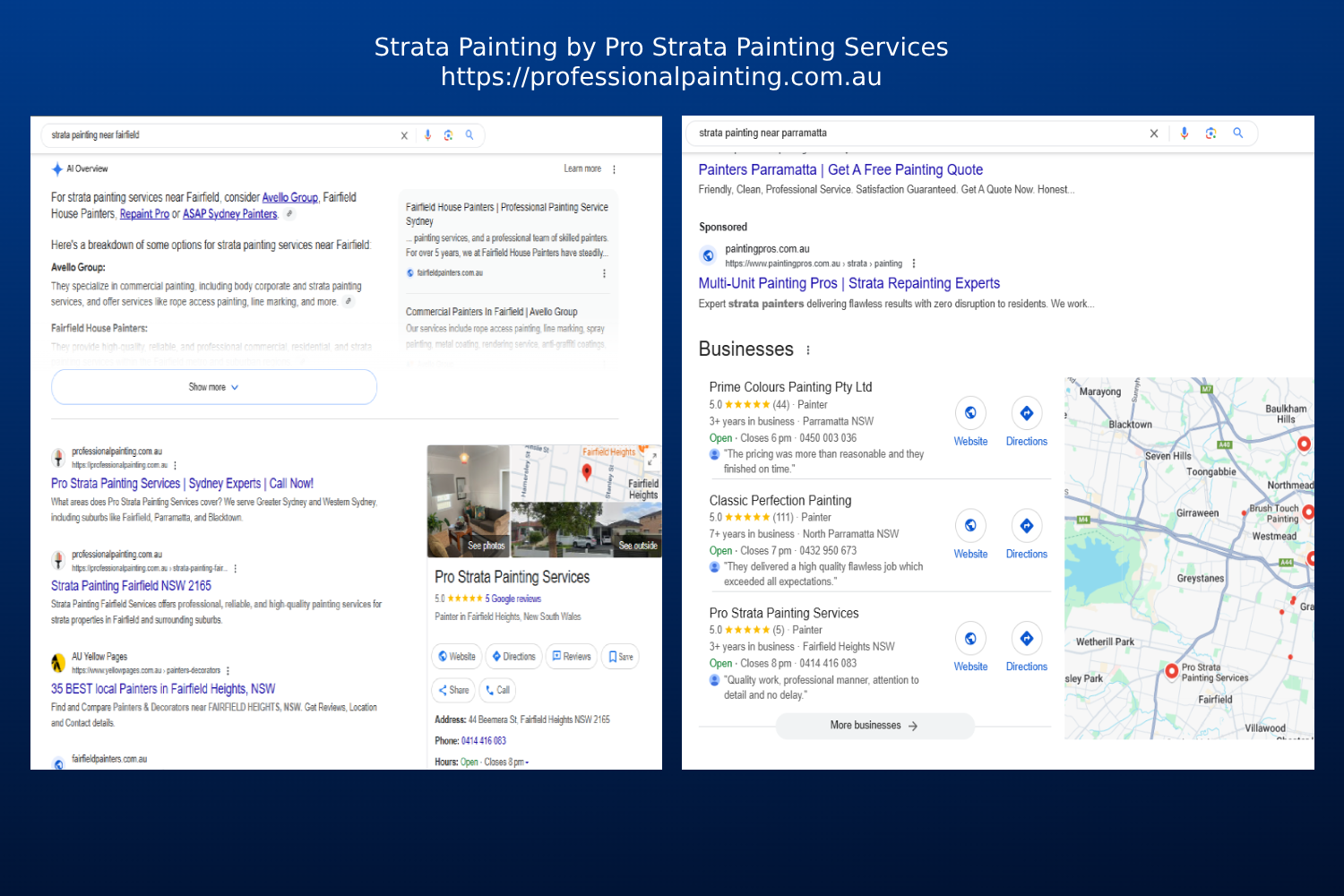1344x896 pixels.
Task: Open Commercial Painters In Fairfield Avello Group card
Action: (x=492, y=312)
